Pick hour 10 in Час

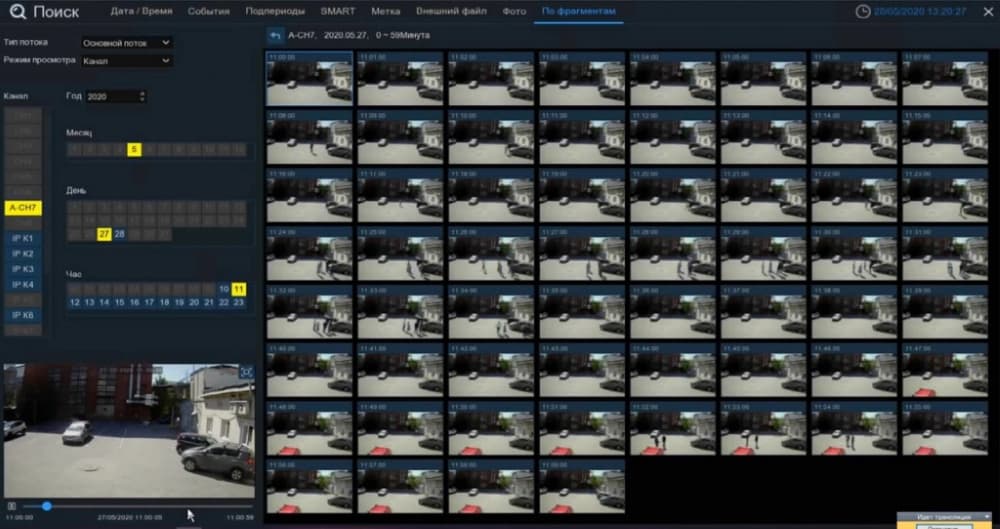pyautogui.click(x=224, y=289)
